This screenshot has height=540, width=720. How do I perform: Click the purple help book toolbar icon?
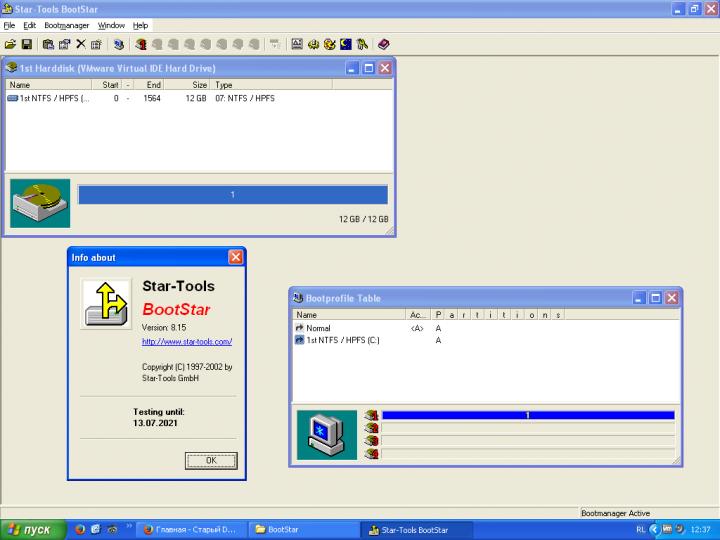384,44
